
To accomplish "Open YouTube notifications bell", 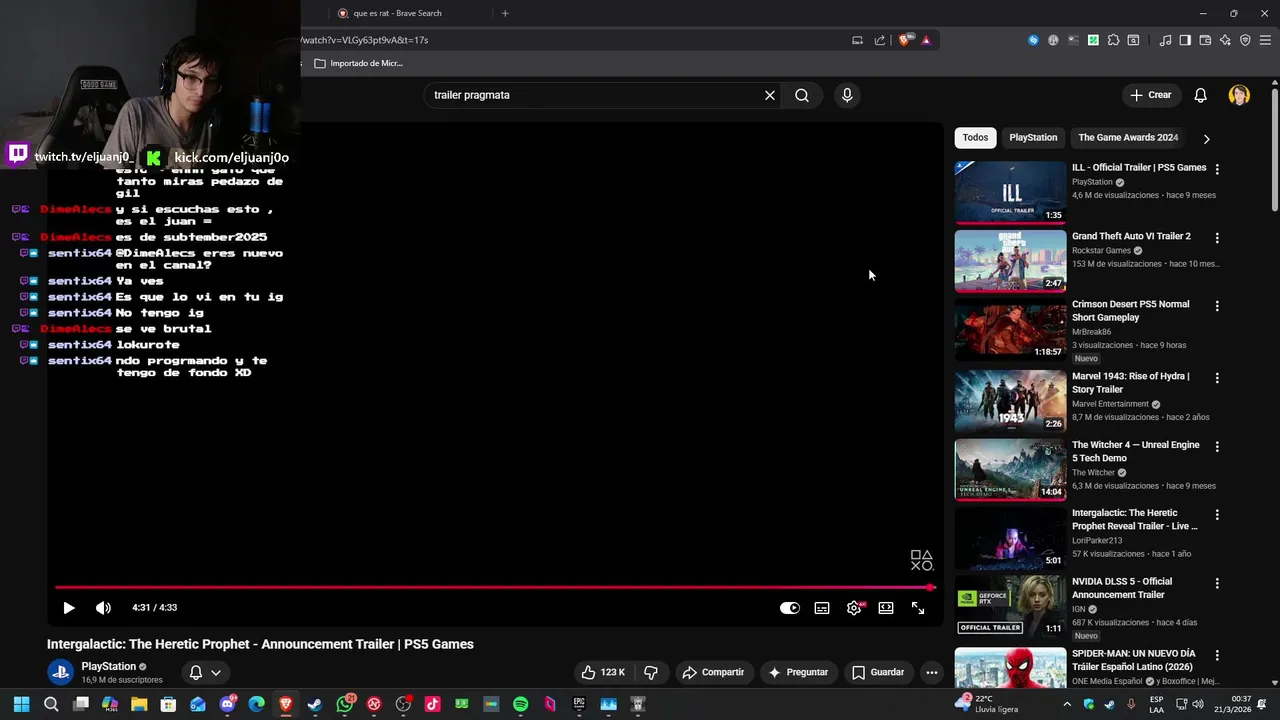I will (1201, 95).
